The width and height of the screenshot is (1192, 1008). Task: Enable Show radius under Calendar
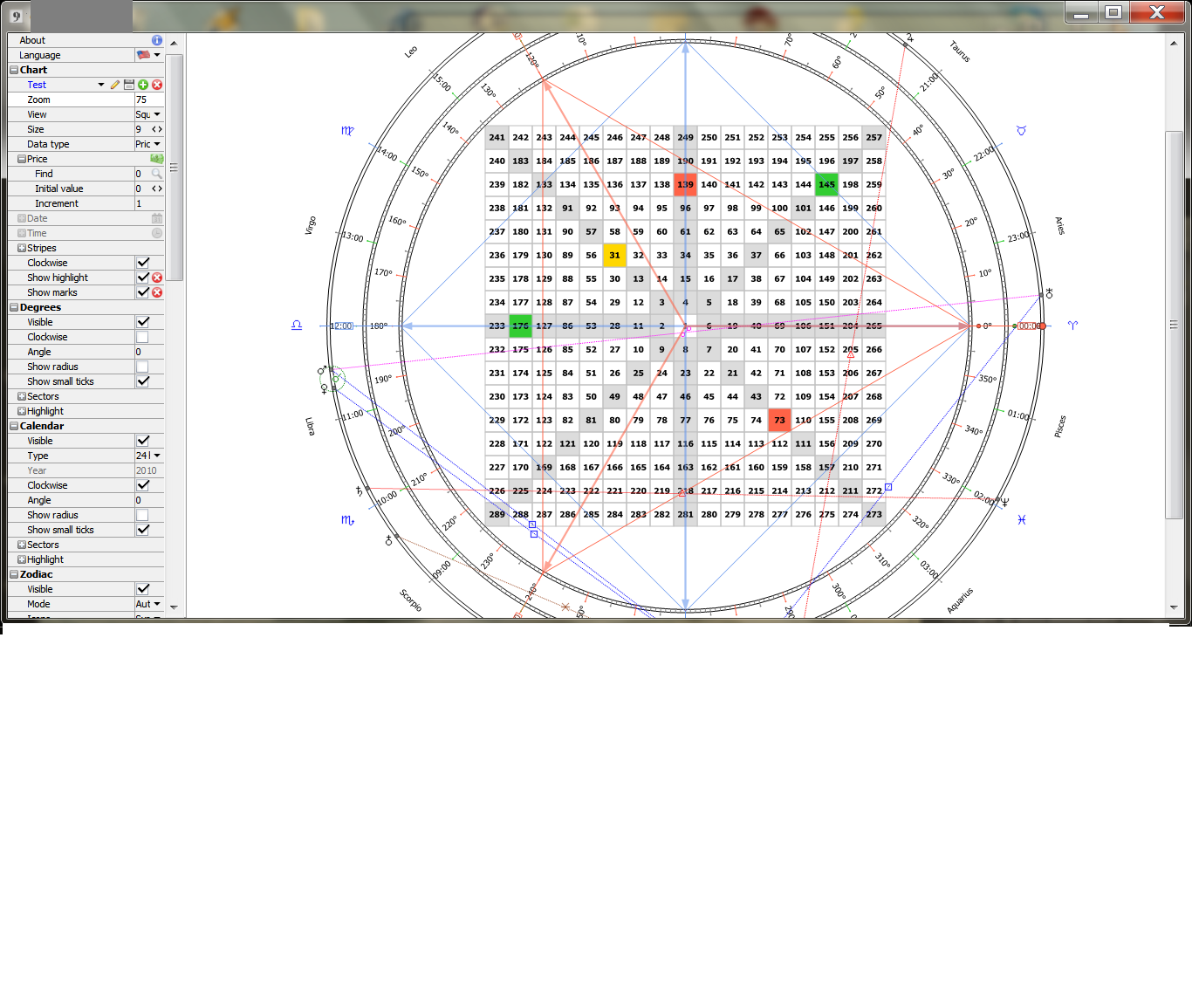point(142,514)
